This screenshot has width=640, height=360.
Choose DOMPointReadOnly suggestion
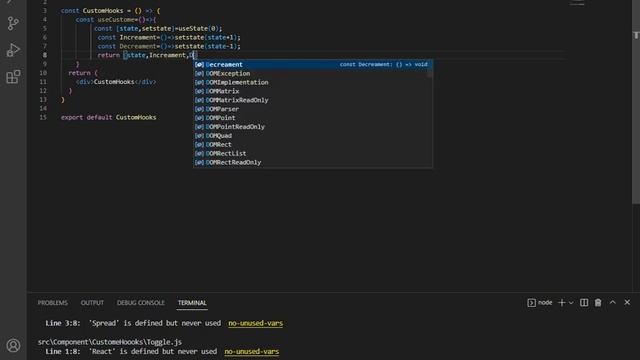(x=312, y=127)
